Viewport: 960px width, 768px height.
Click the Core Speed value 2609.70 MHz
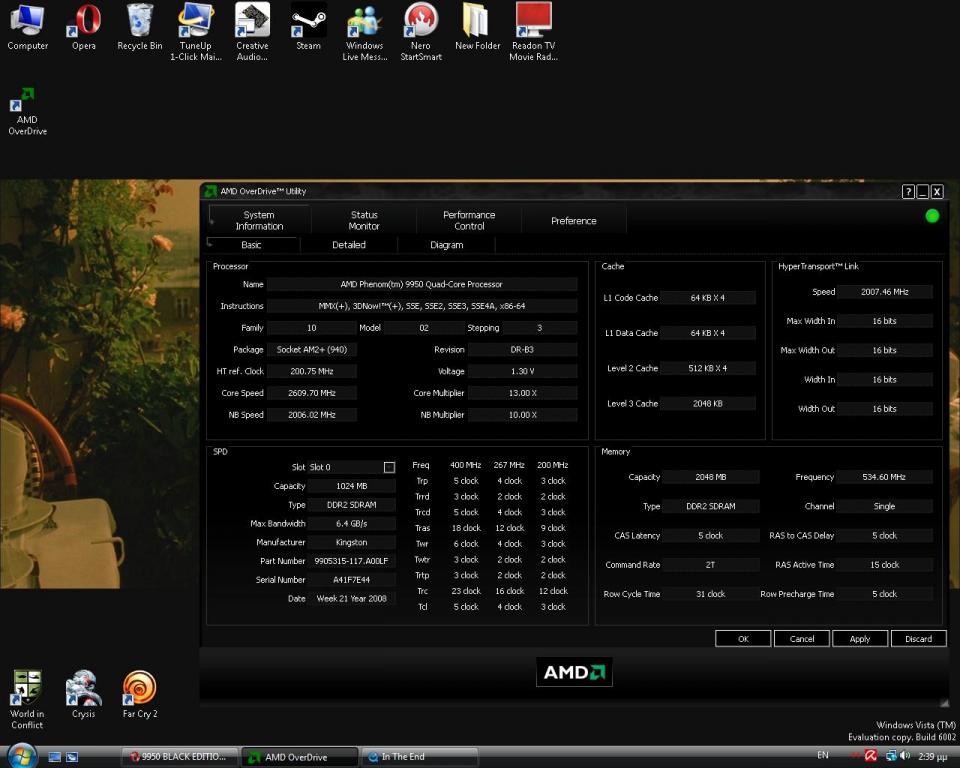[x=312, y=393]
